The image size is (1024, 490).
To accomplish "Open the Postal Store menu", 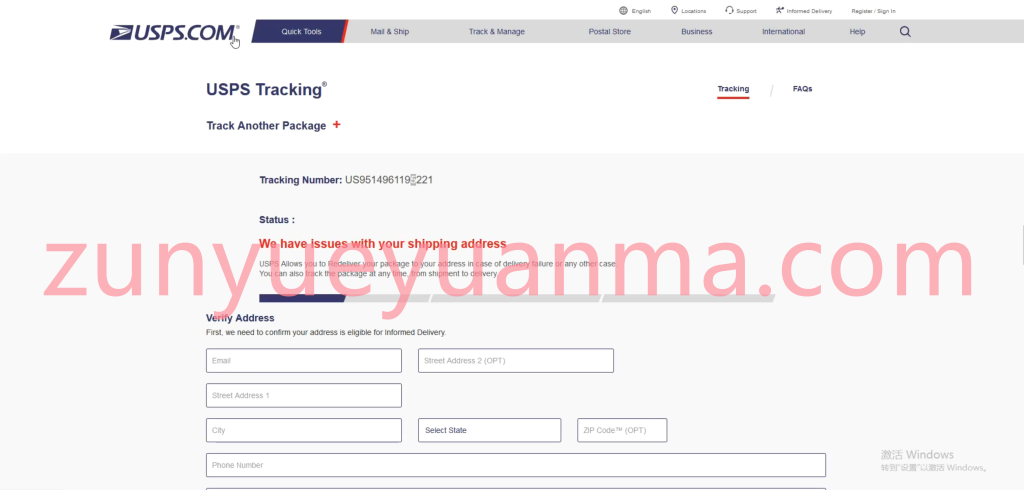I will coord(609,31).
